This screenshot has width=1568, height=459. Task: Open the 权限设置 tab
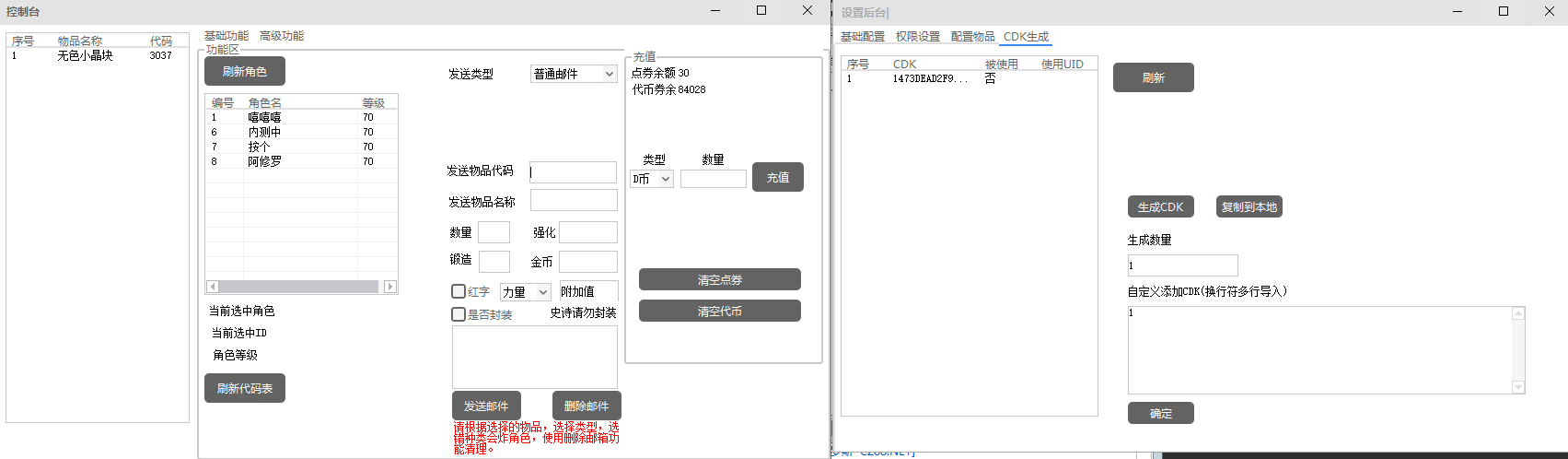pyautogui.click(x=918, y=37)
